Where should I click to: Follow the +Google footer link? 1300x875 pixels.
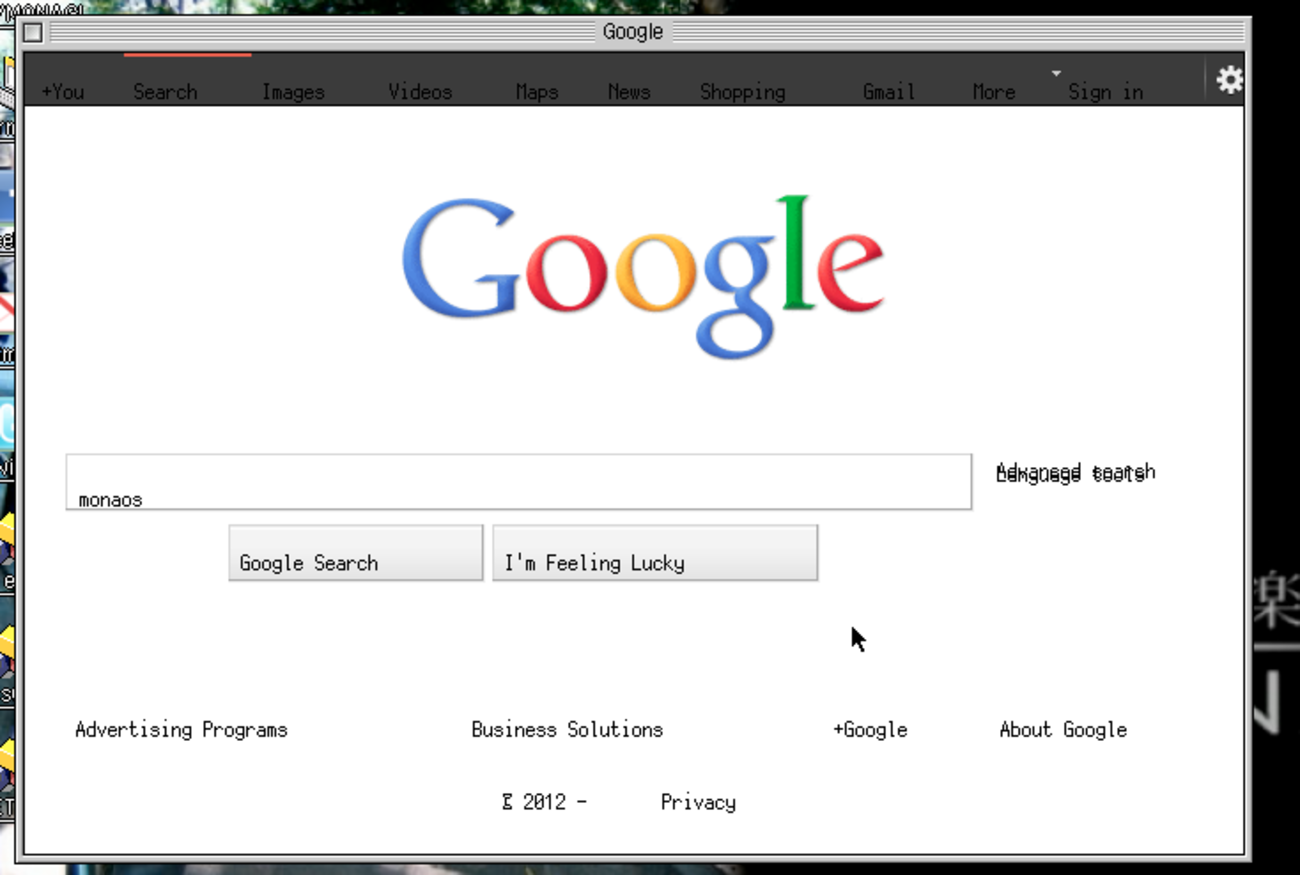point(870,730)
